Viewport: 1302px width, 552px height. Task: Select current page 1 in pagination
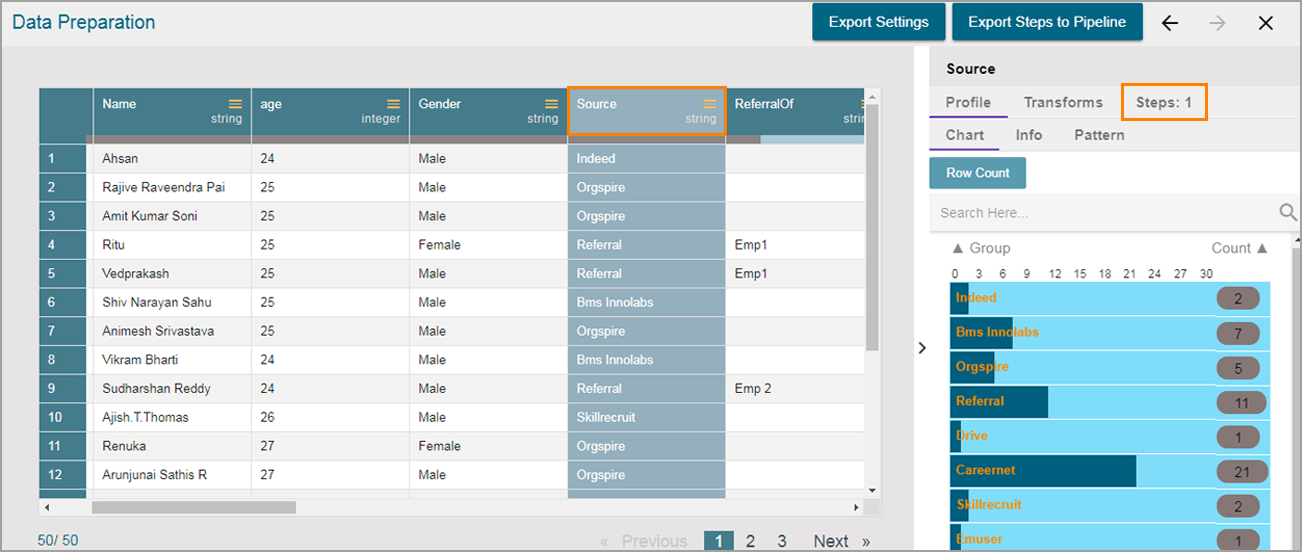coord(718,541)
